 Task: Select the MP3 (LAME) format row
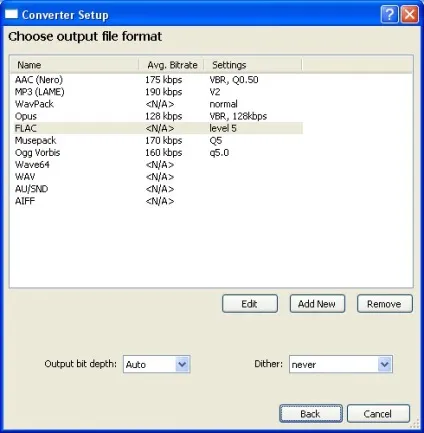click(158, 92)
